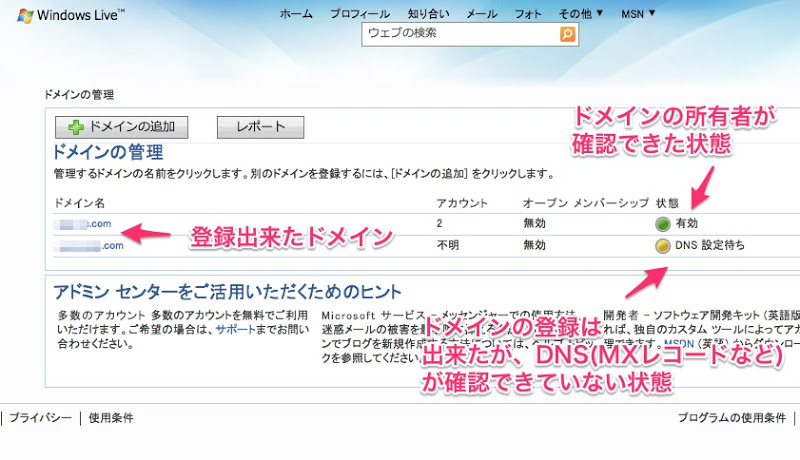Click the アドミン センター hints heading
This screenshot has width=800, height=460.
click(227, 292)
